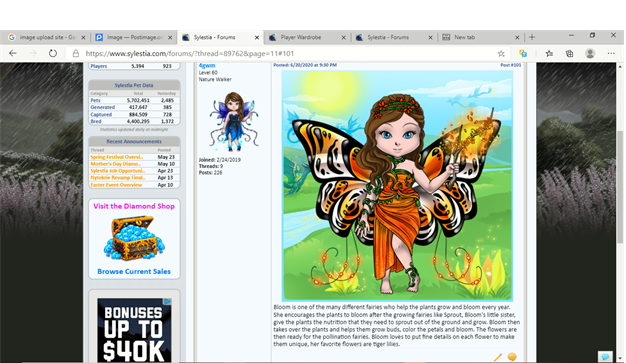Open Easter Event Overview announcement

(116, 185)
